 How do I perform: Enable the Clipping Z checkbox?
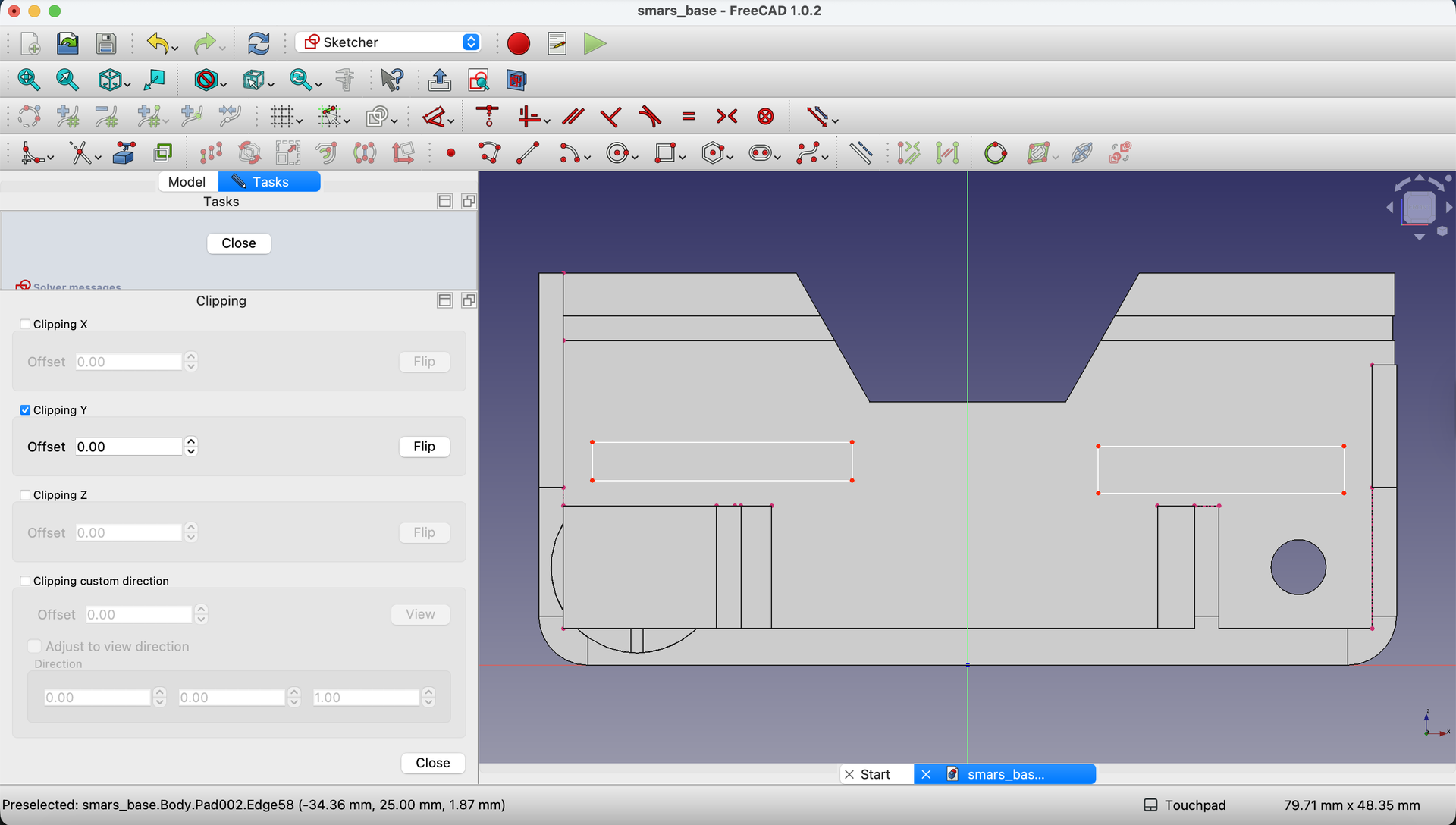pyautogui.click(x=25, y=495)
